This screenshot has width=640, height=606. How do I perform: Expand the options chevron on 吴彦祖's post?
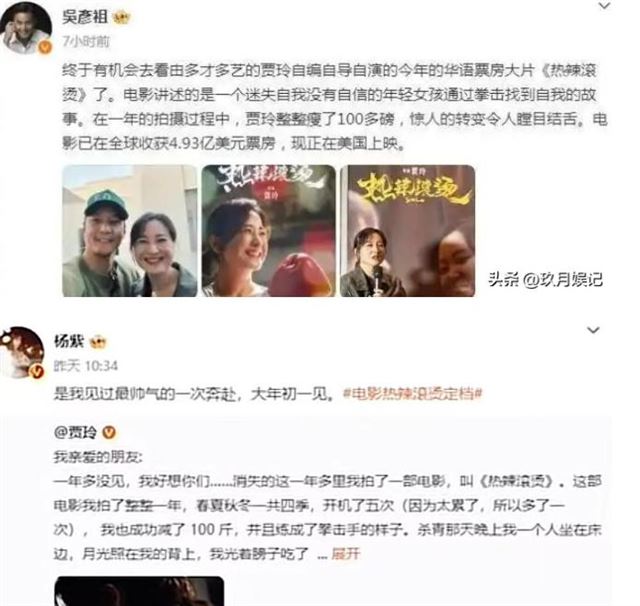coord(604,6)
